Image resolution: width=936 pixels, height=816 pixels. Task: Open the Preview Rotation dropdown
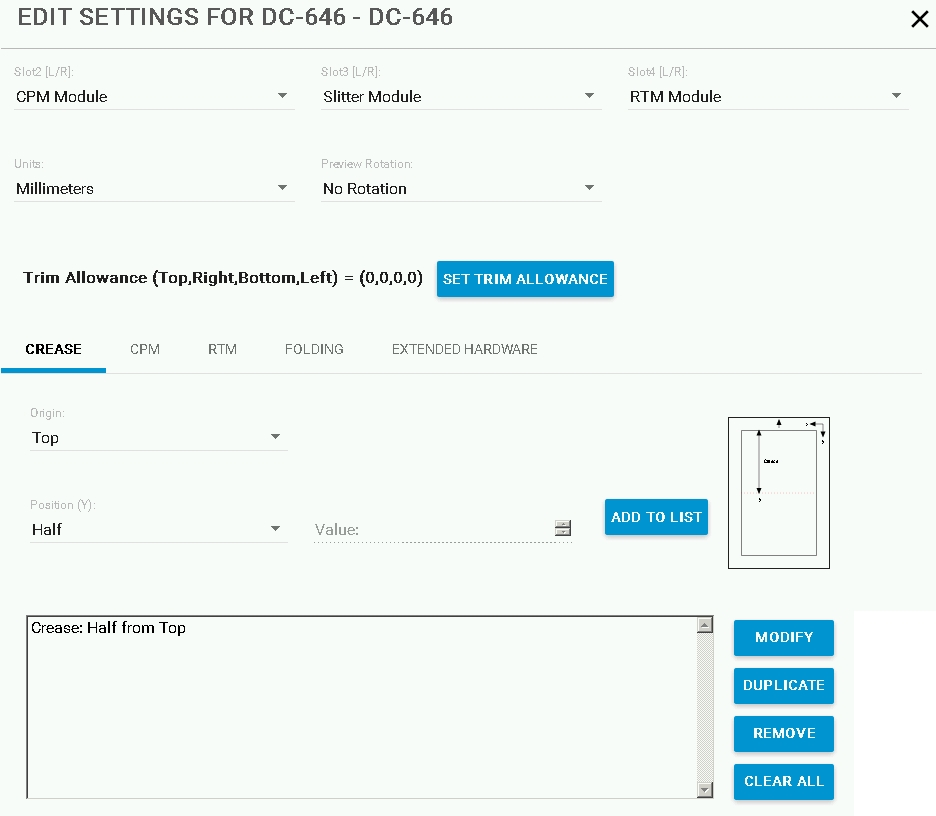click(590, 188)
